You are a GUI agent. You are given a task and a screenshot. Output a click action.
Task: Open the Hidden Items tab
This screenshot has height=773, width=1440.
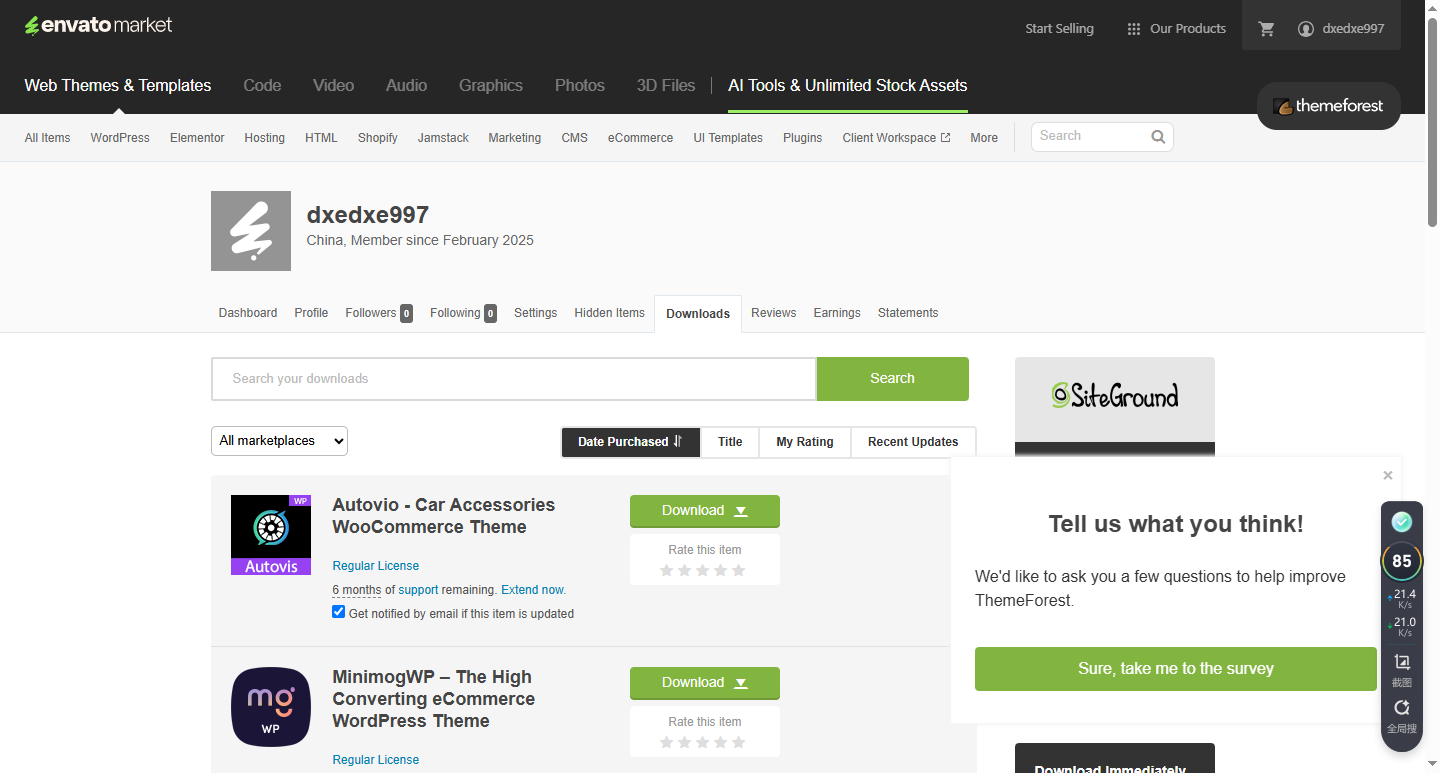point(610,313)
